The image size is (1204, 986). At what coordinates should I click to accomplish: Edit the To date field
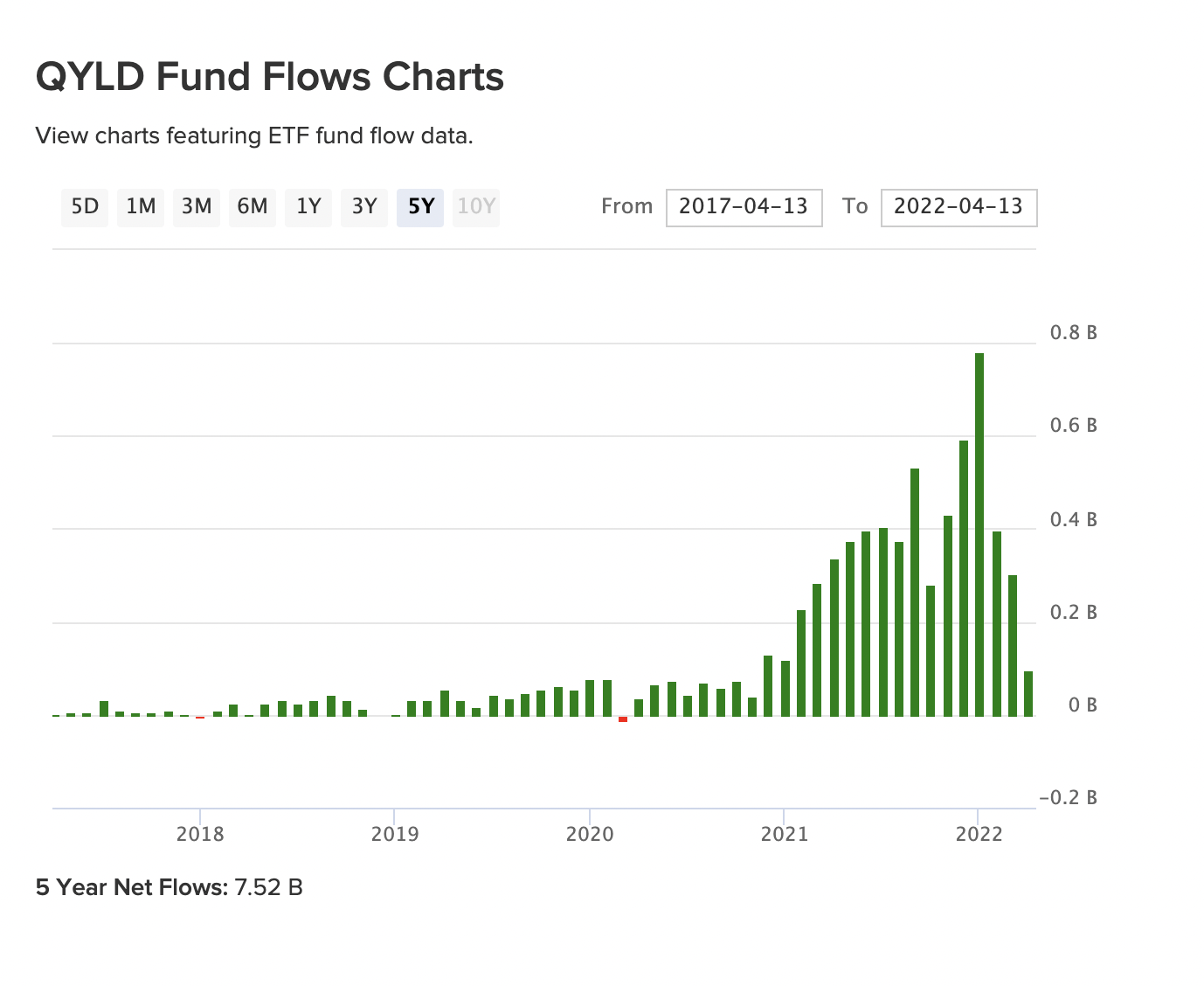click(958, 207)
